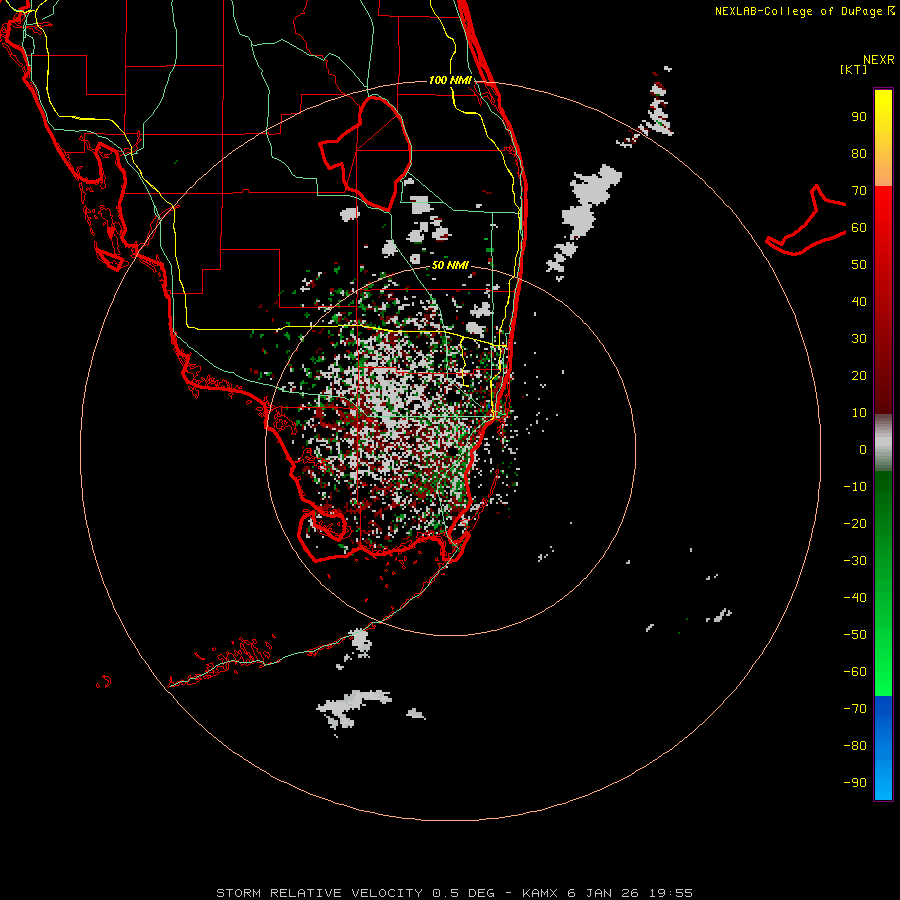This screenshot has height=900, width=900.
Task: Click the gray zero-velocity segment of color bar
Action: click(883, 443)
